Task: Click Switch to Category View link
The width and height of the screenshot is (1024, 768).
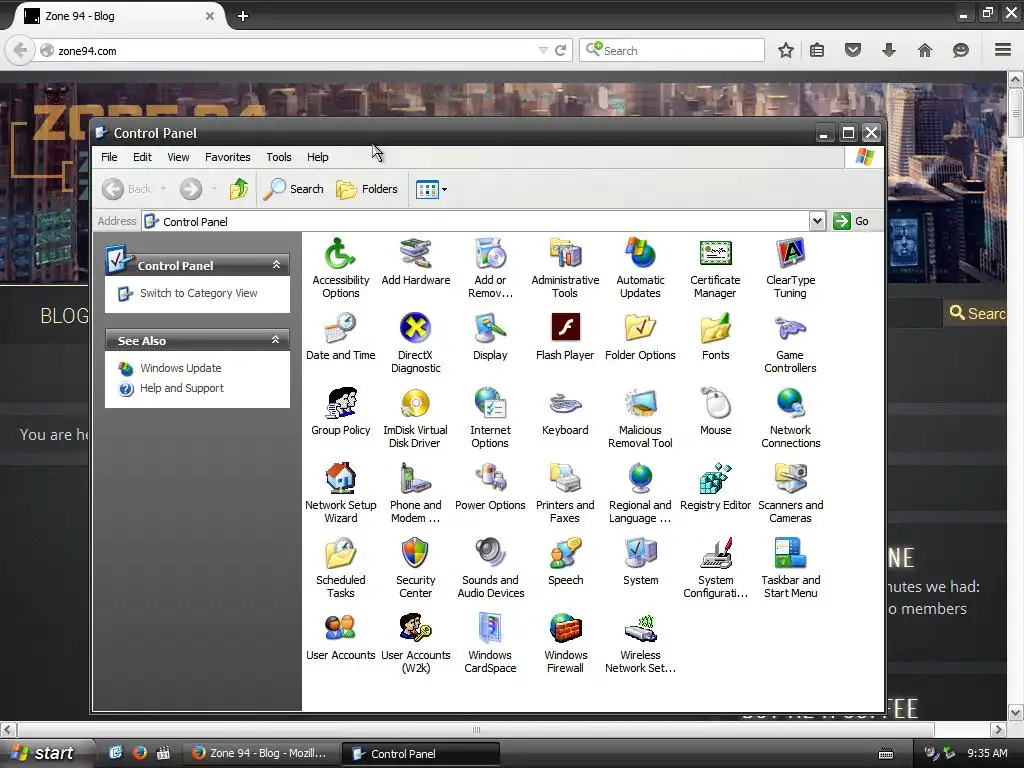Action: pyautogui.click(x=199, y=293)
